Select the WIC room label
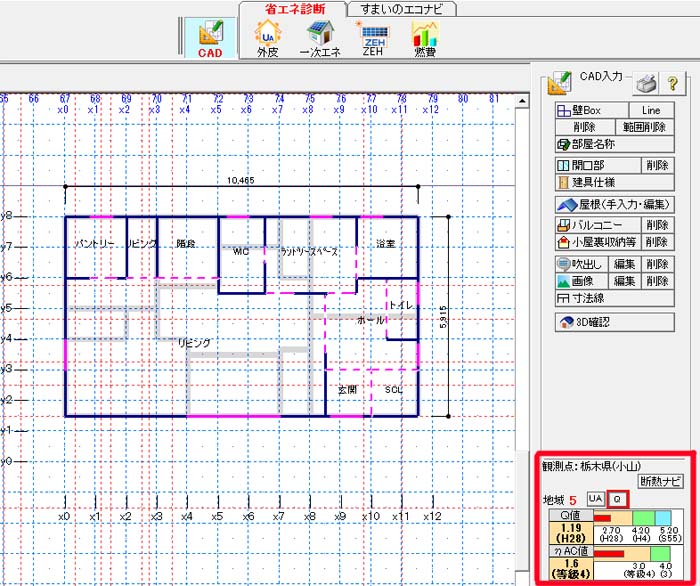 241,252
